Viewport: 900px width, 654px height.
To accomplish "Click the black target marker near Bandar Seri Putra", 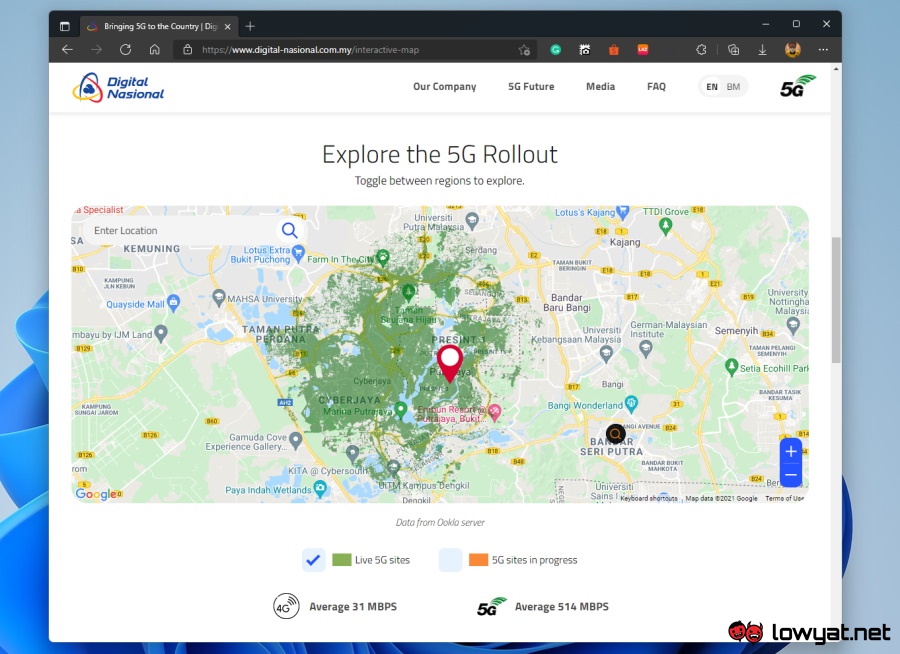I will click(615, 433).
